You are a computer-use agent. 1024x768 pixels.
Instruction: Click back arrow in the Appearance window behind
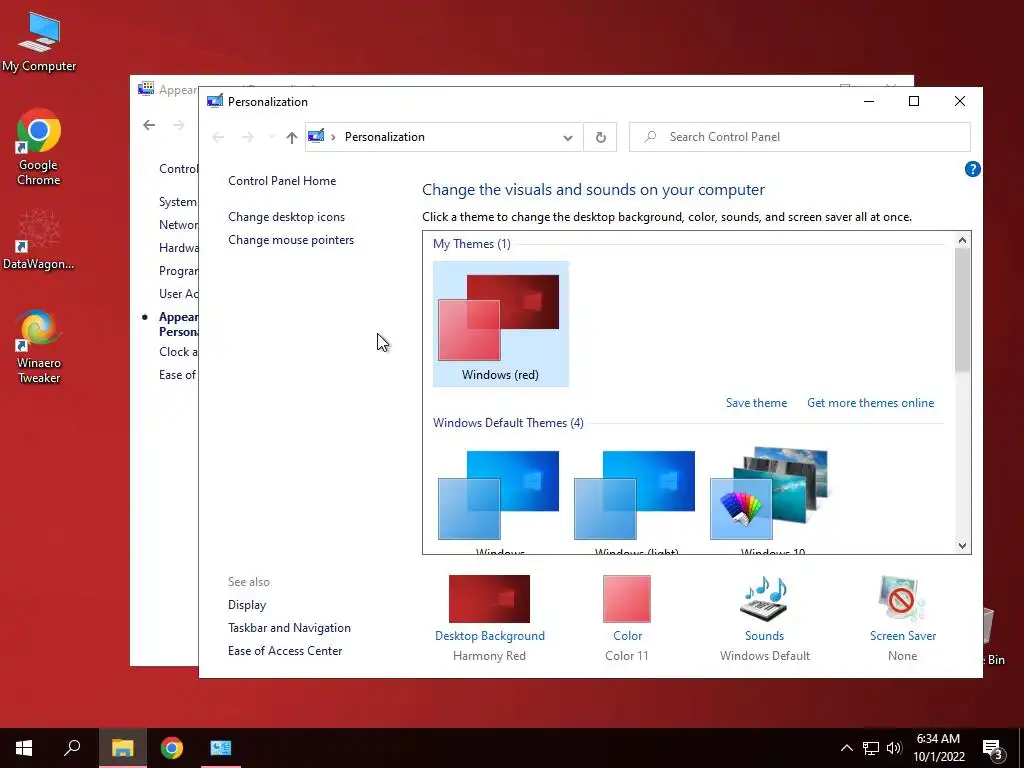(149, 125)
